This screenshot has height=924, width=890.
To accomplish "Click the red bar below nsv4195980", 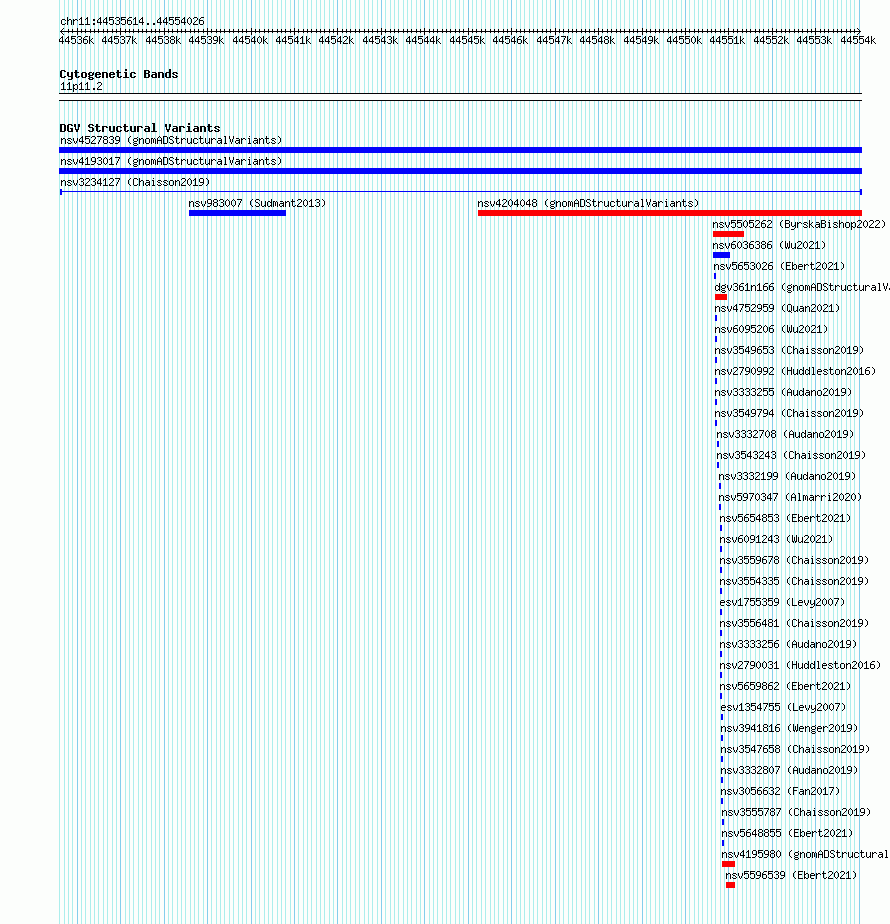I will click(729, 864).
